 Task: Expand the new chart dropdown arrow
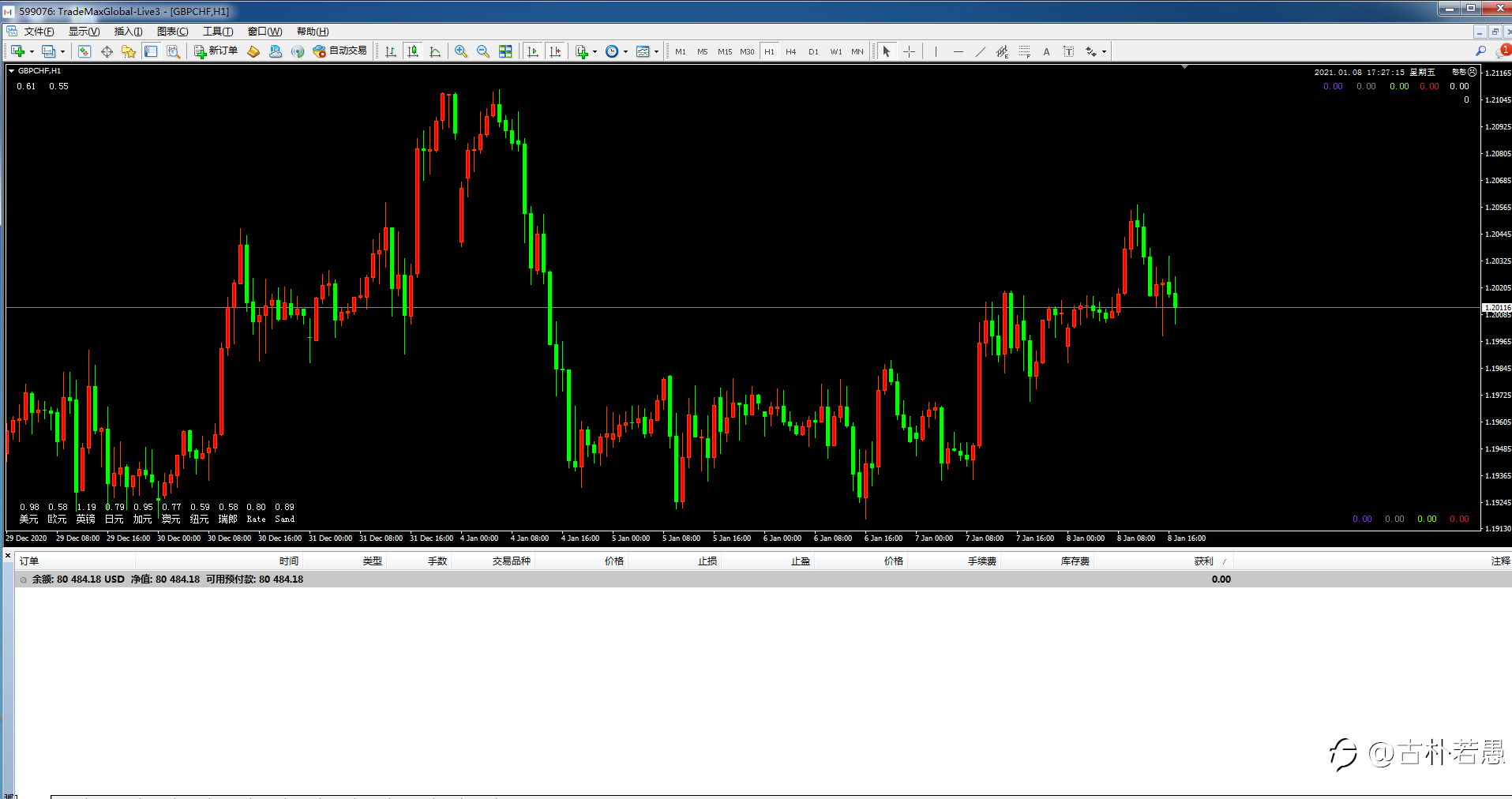click(x=32, y=52)
